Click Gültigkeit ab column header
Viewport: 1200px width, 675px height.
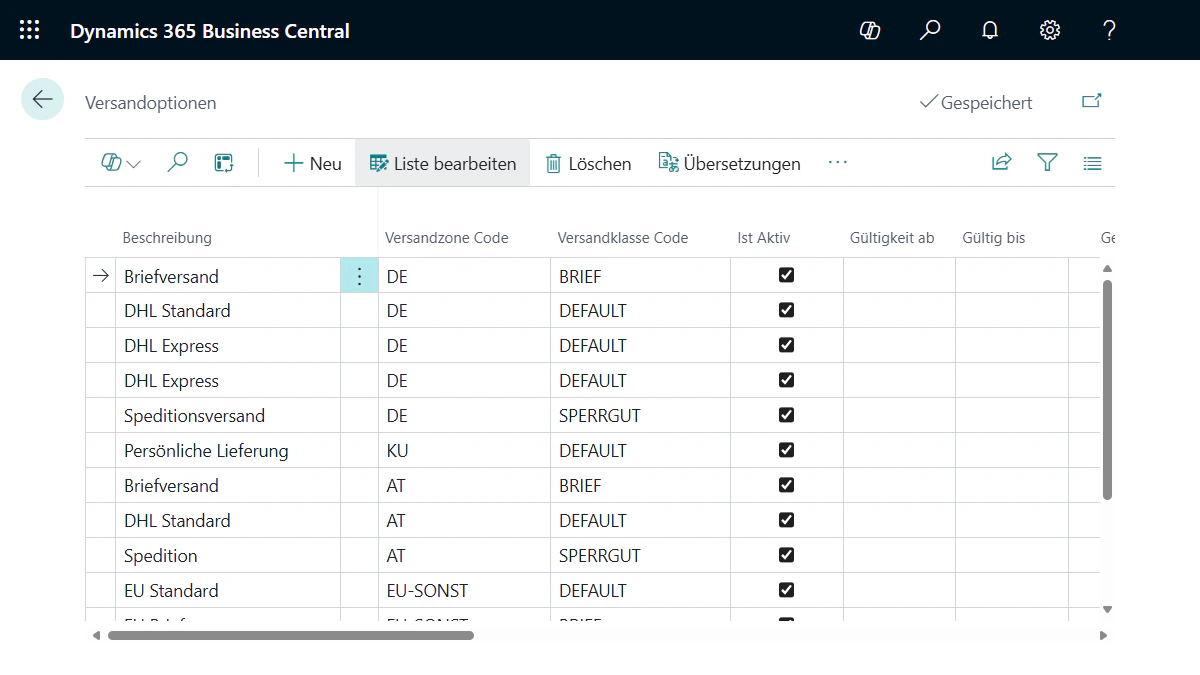[x=892, y=238]
